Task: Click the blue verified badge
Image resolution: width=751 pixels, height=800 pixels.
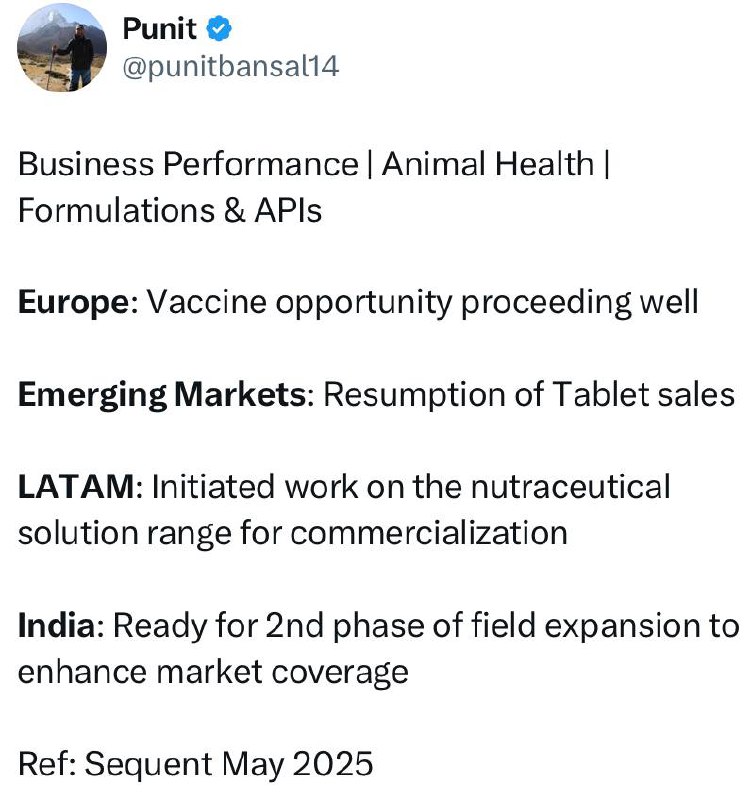Action: (x=219, y=29)
